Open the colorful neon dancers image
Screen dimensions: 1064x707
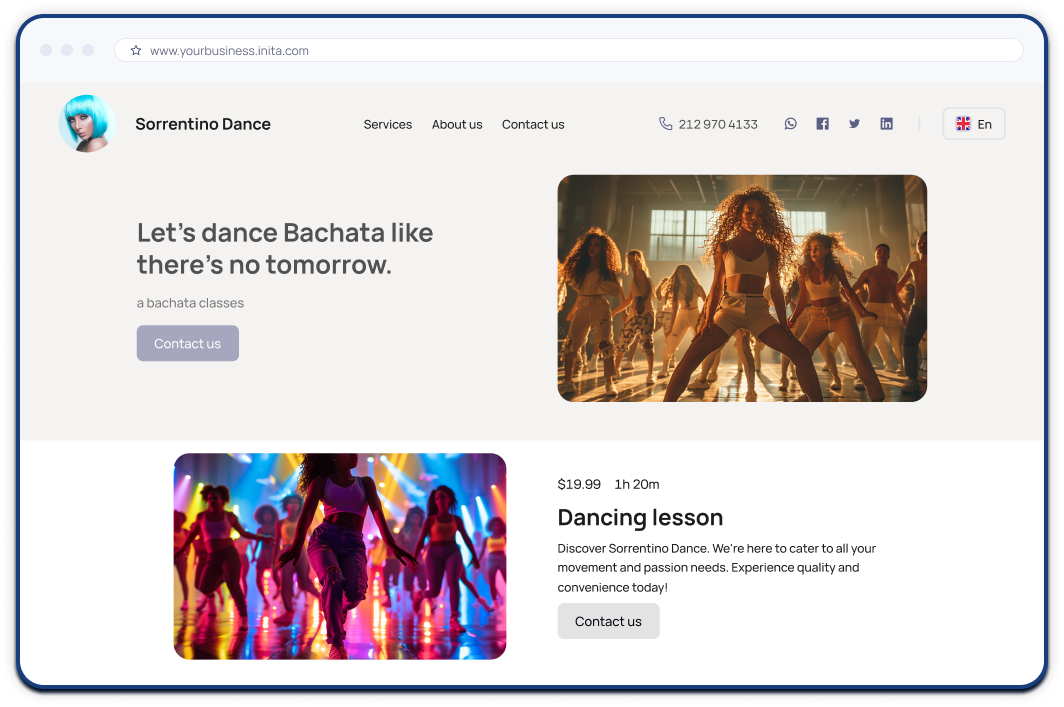click(340, 556)
